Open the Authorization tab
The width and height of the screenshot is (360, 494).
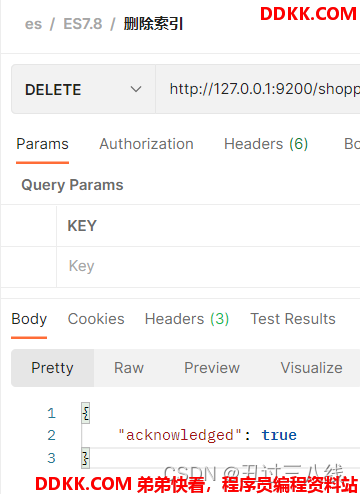pyautogui.click(x=146, y=144)
